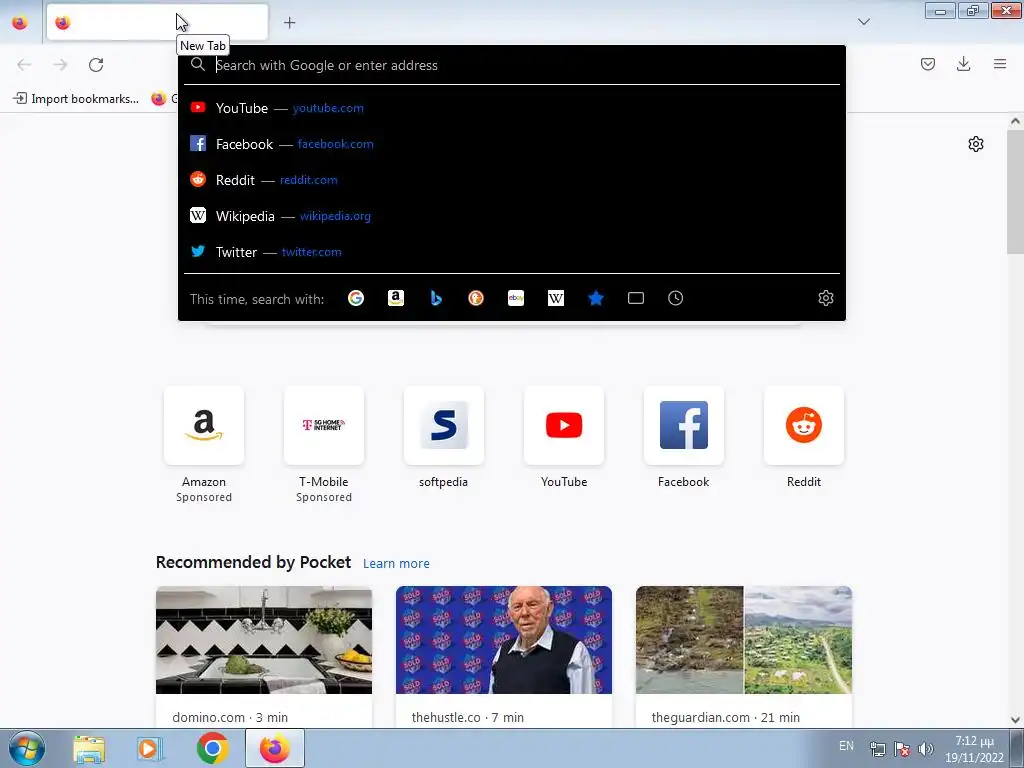The width and height of the screenshot is (1024, 768).
Task: Save to Pocket icon in toolbar
Action: coord(927,64)
